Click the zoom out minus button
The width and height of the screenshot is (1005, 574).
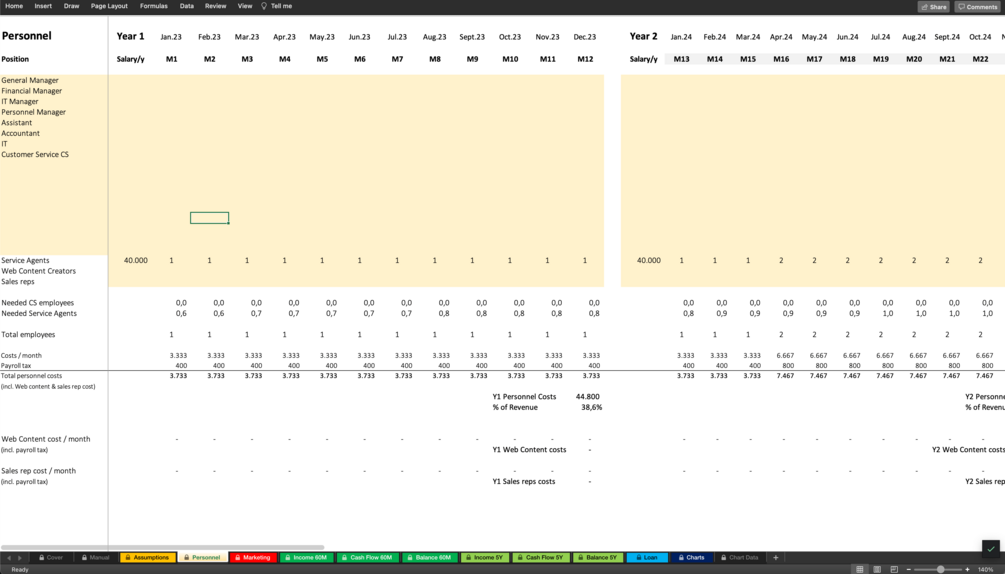click(x=908, y=569)
